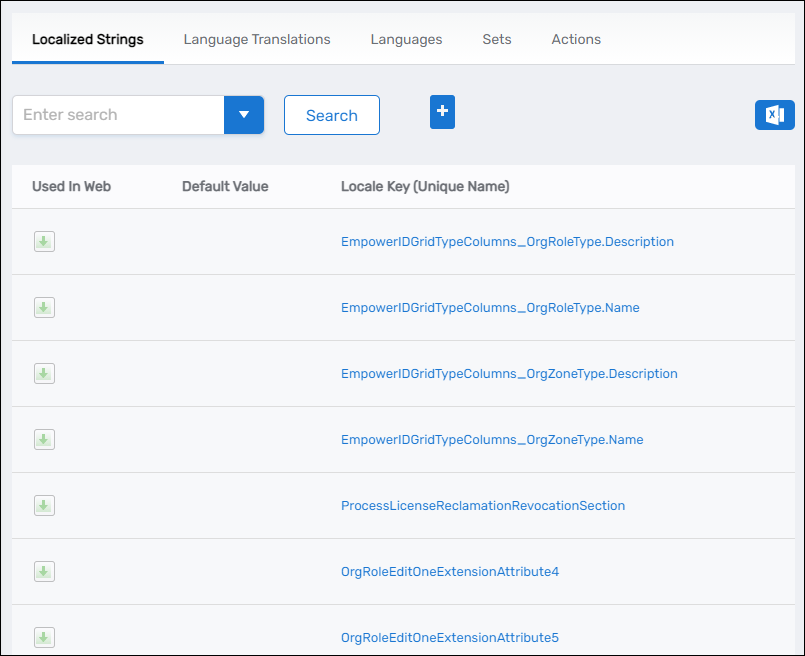Download the OrgRoleEditOneExtensionAttribute4 string
The width and height of the screenshot is (805, 656).
coord(44,571)
